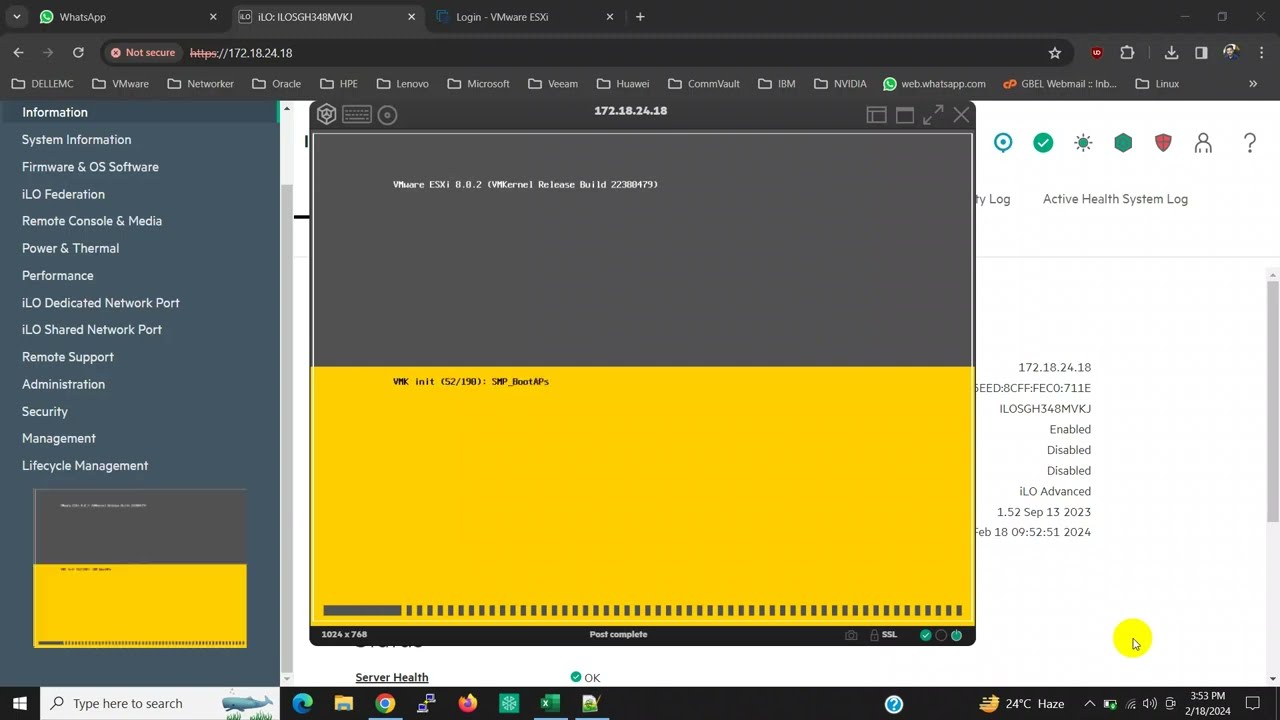This screenshot has height=720, width=1280.
Task: Open the DELLEMC bookmarks folder
Action: coord(43,84)
